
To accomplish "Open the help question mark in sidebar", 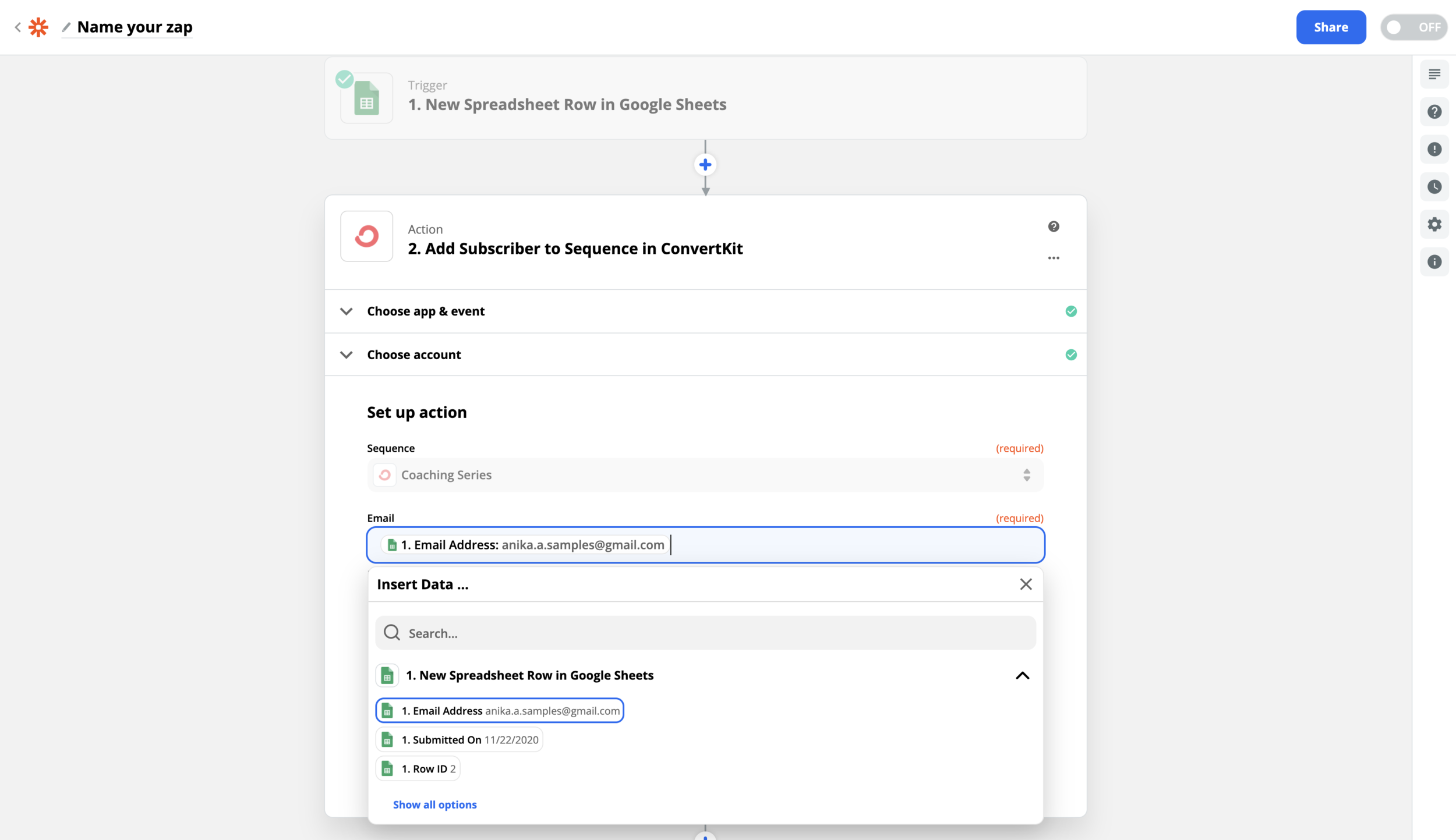I will pos(1434,112).
